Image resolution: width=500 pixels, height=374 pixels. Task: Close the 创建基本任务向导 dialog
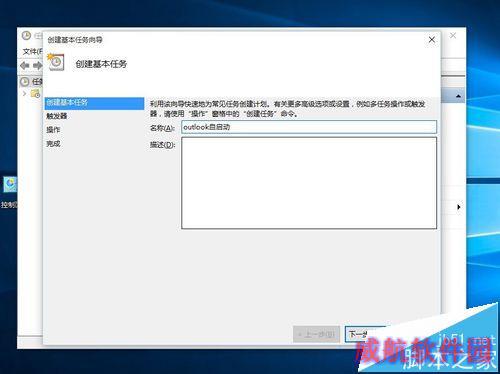[x=432, y=40]
